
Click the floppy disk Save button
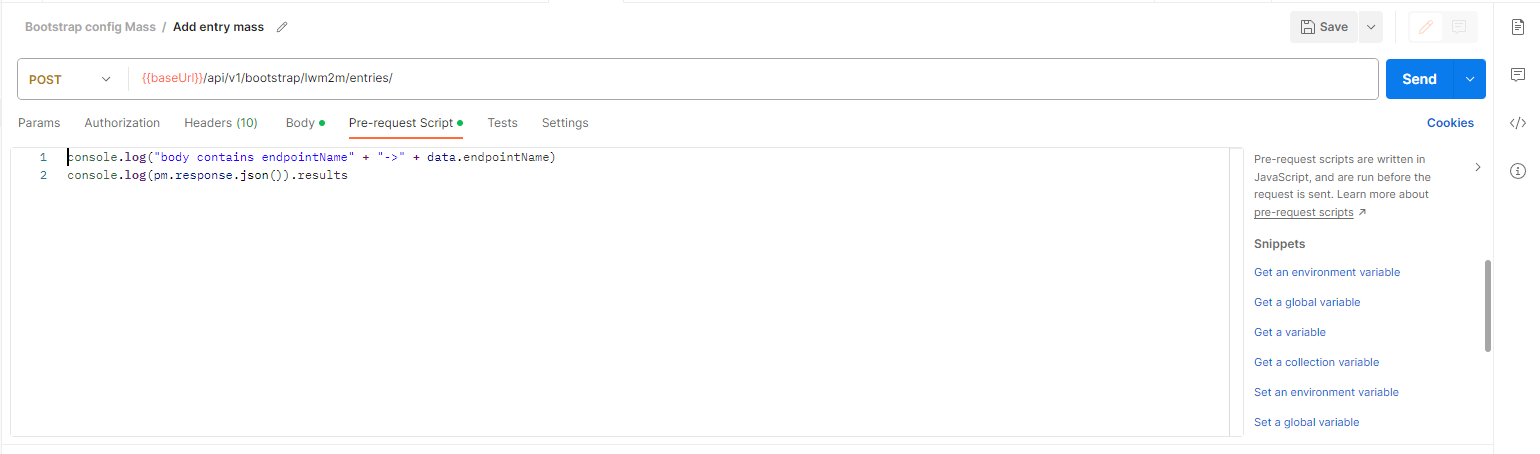(1323, 27)
